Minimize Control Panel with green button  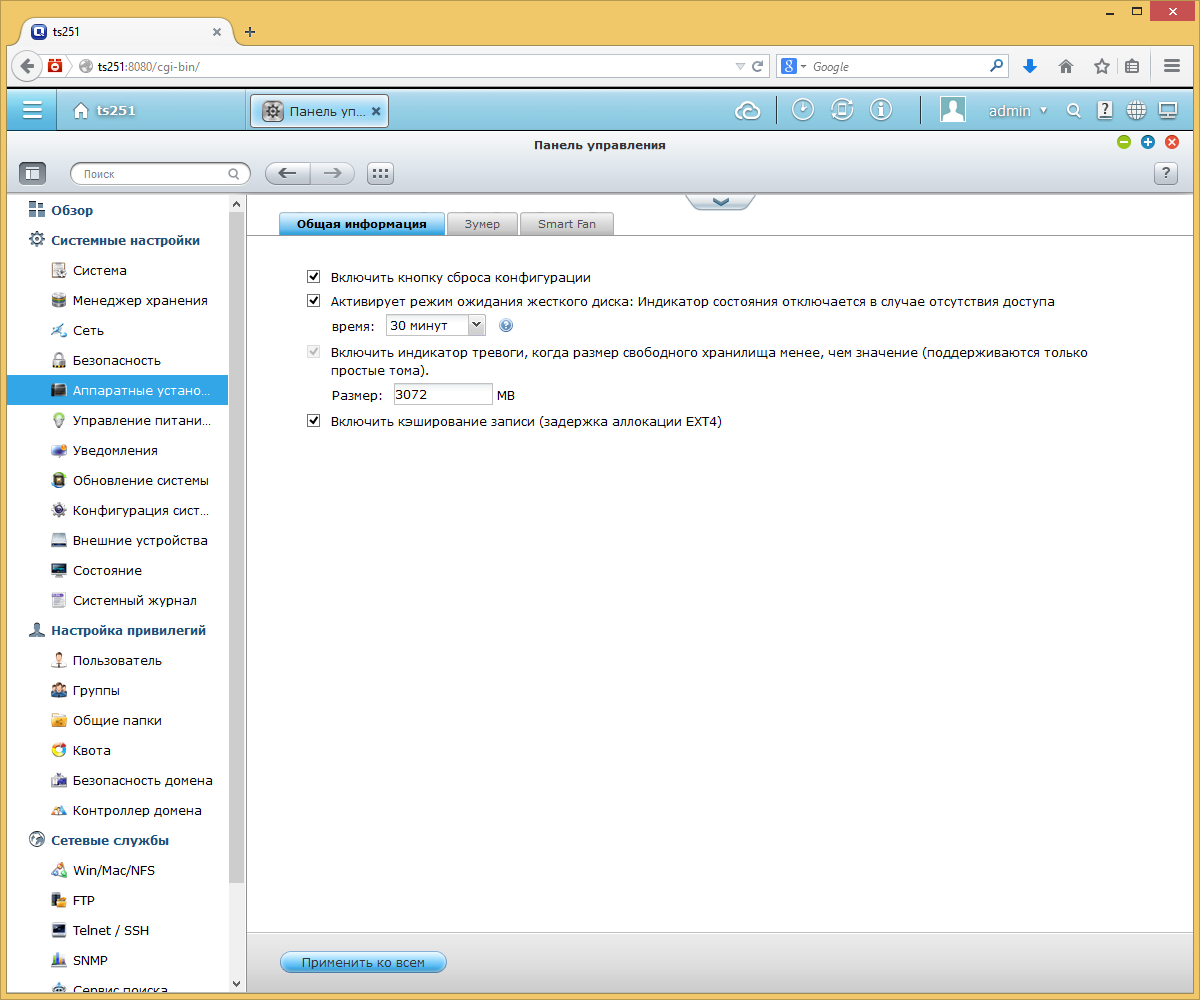1124,143
